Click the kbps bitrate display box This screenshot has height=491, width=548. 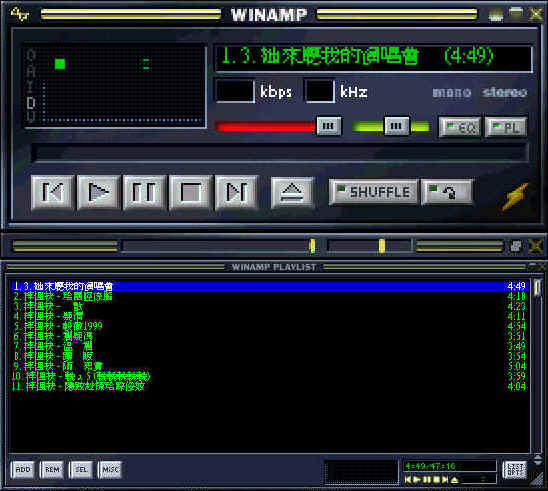(235, 91)
